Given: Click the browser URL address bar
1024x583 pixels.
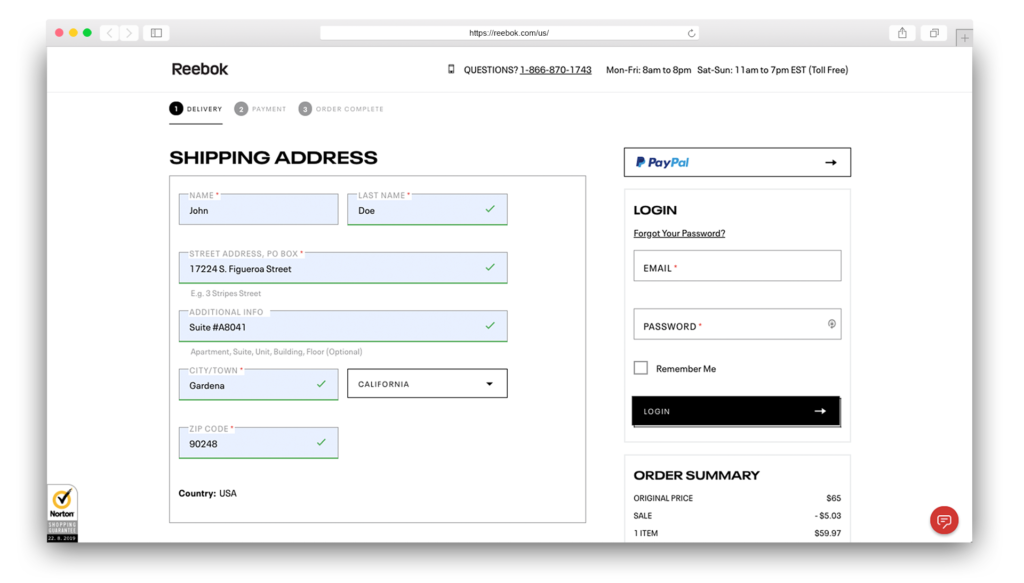Looking at the screenshot, I should pos(509,33).
